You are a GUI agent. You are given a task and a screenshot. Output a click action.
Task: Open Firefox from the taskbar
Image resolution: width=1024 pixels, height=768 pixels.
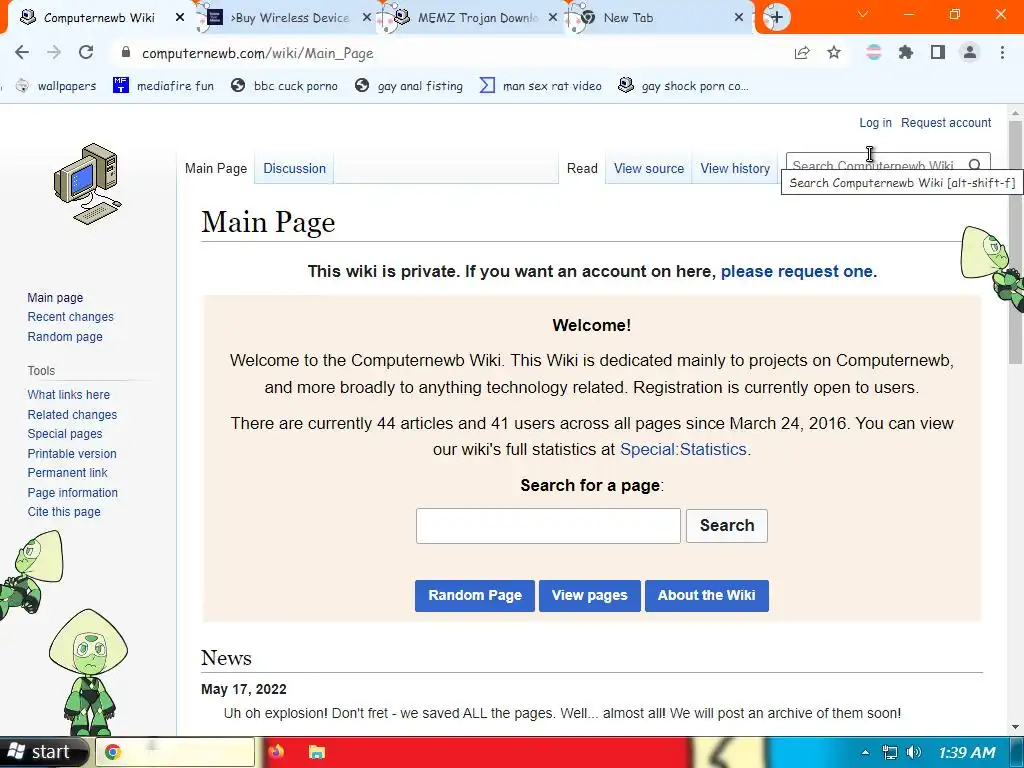276,752
